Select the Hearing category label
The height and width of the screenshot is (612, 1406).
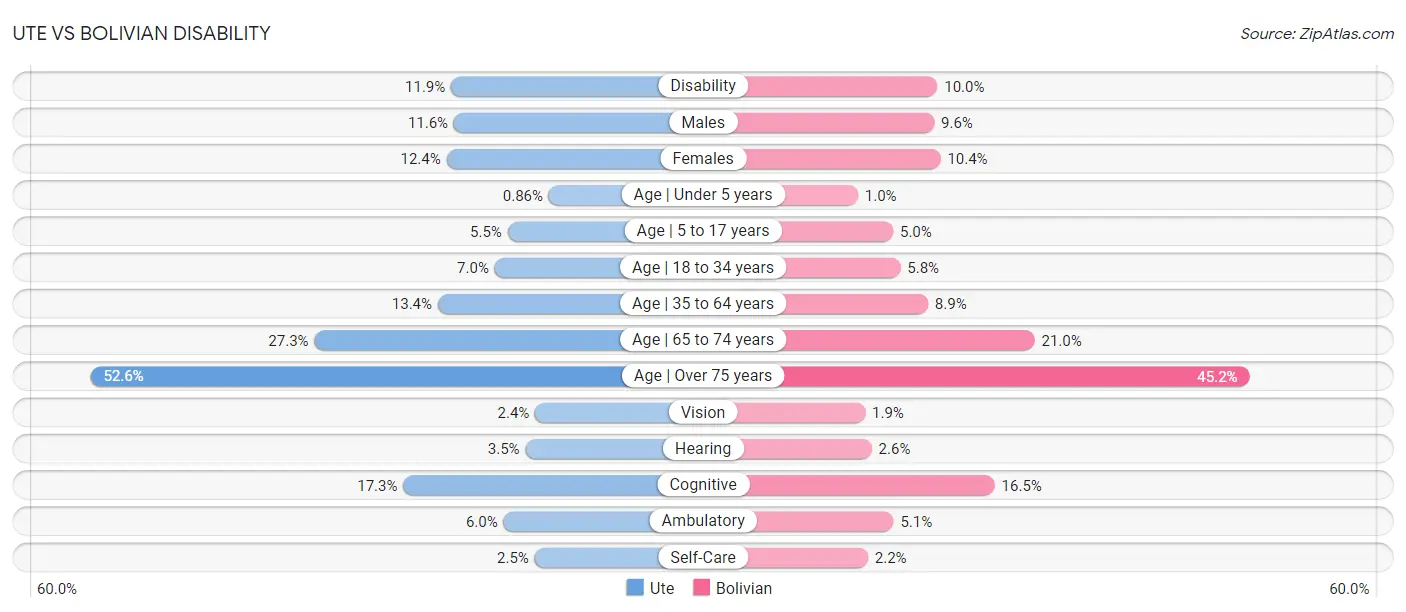click(703, 449)
